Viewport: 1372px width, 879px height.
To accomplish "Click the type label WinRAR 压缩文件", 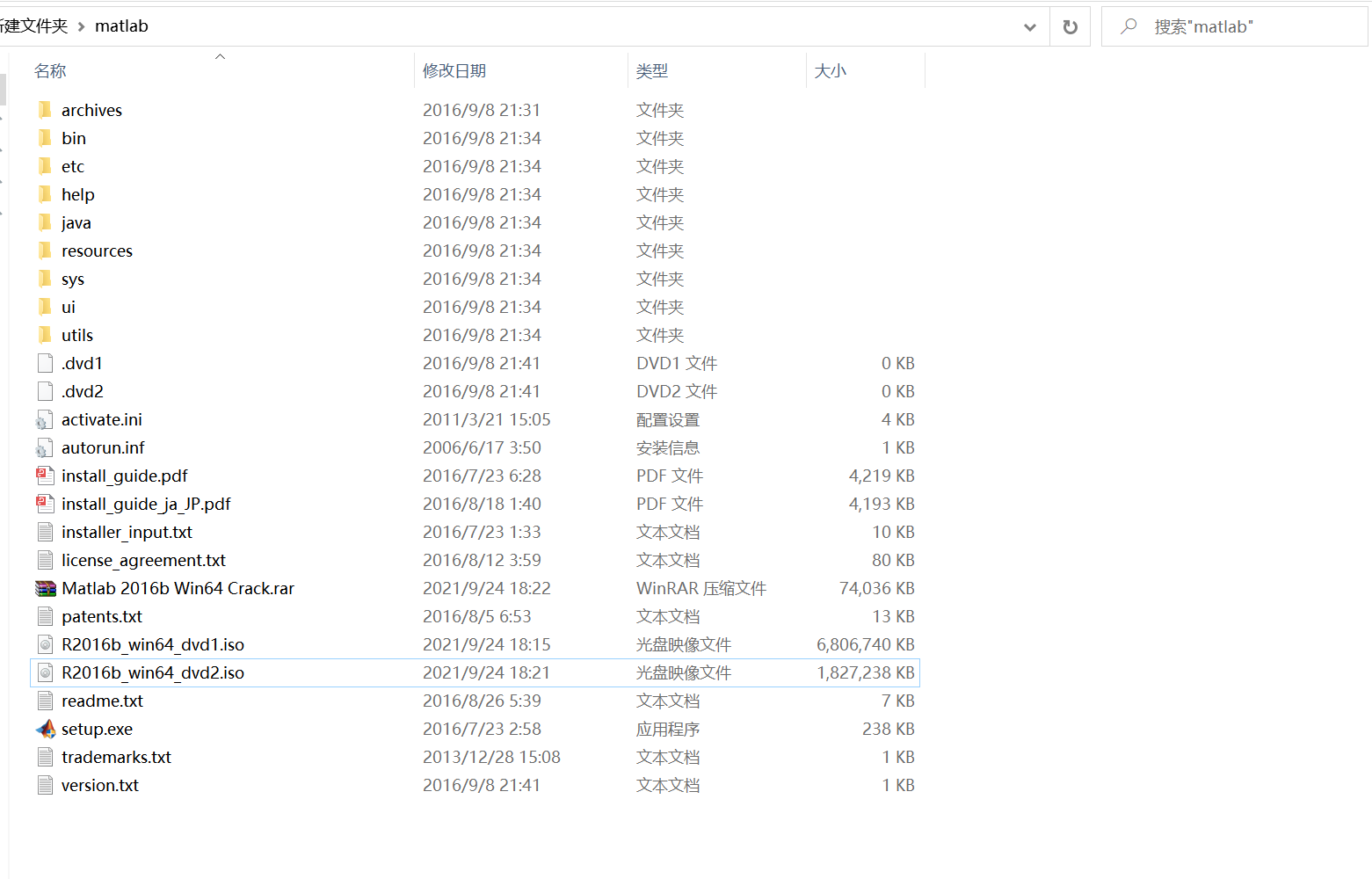I will [701, 588].
